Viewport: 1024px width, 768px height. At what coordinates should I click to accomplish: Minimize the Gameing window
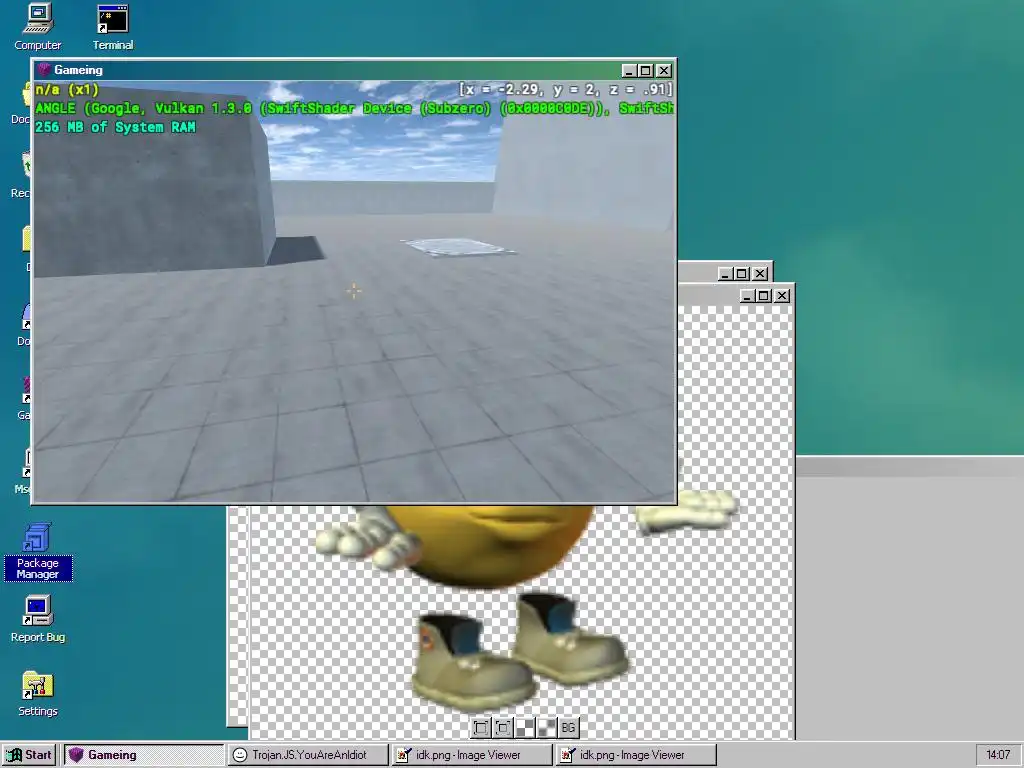629,71
